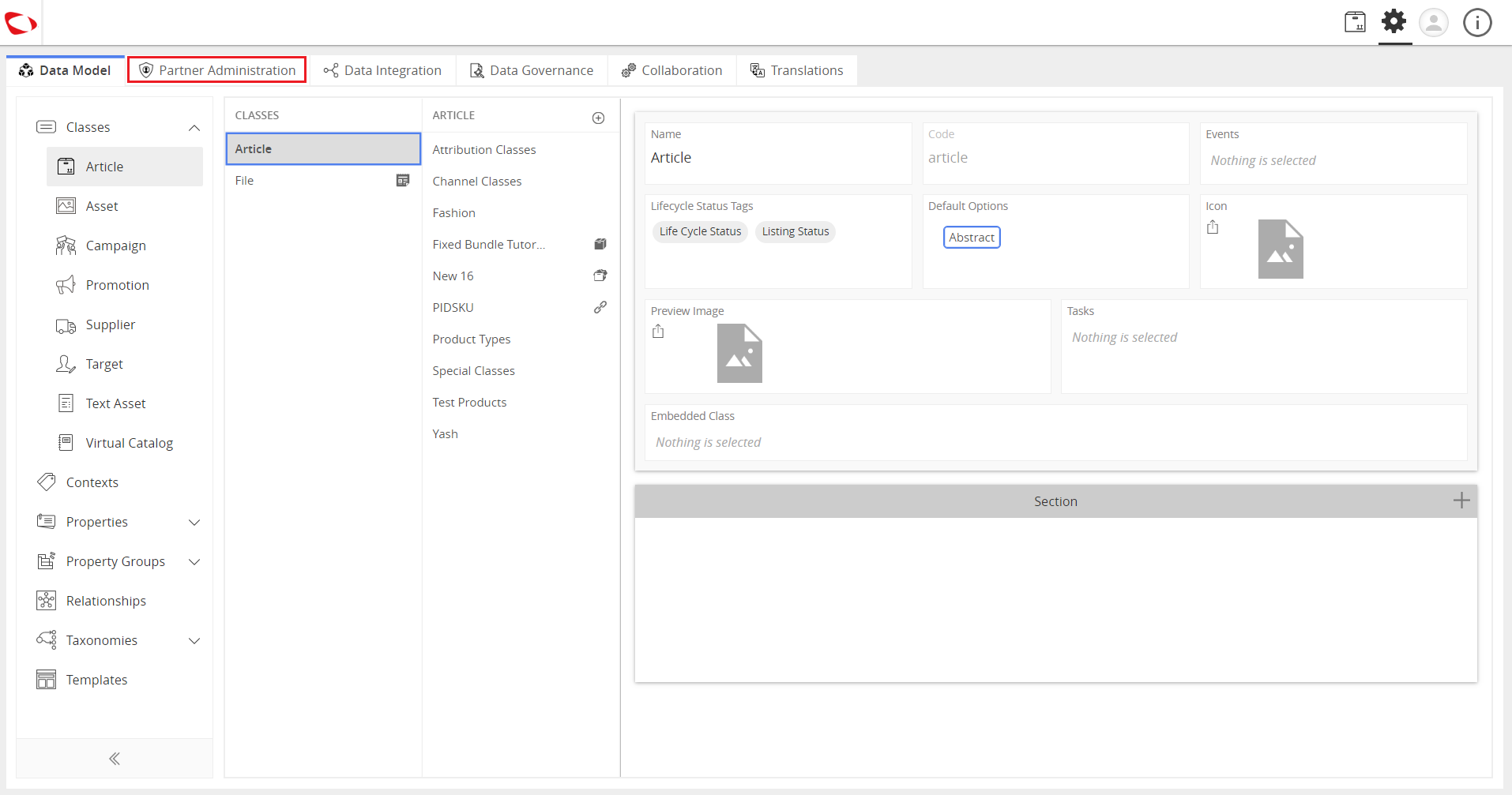Select File in the CLASSES column
The height and width of the screenshot is (795, 1512).
coord(323,181)
